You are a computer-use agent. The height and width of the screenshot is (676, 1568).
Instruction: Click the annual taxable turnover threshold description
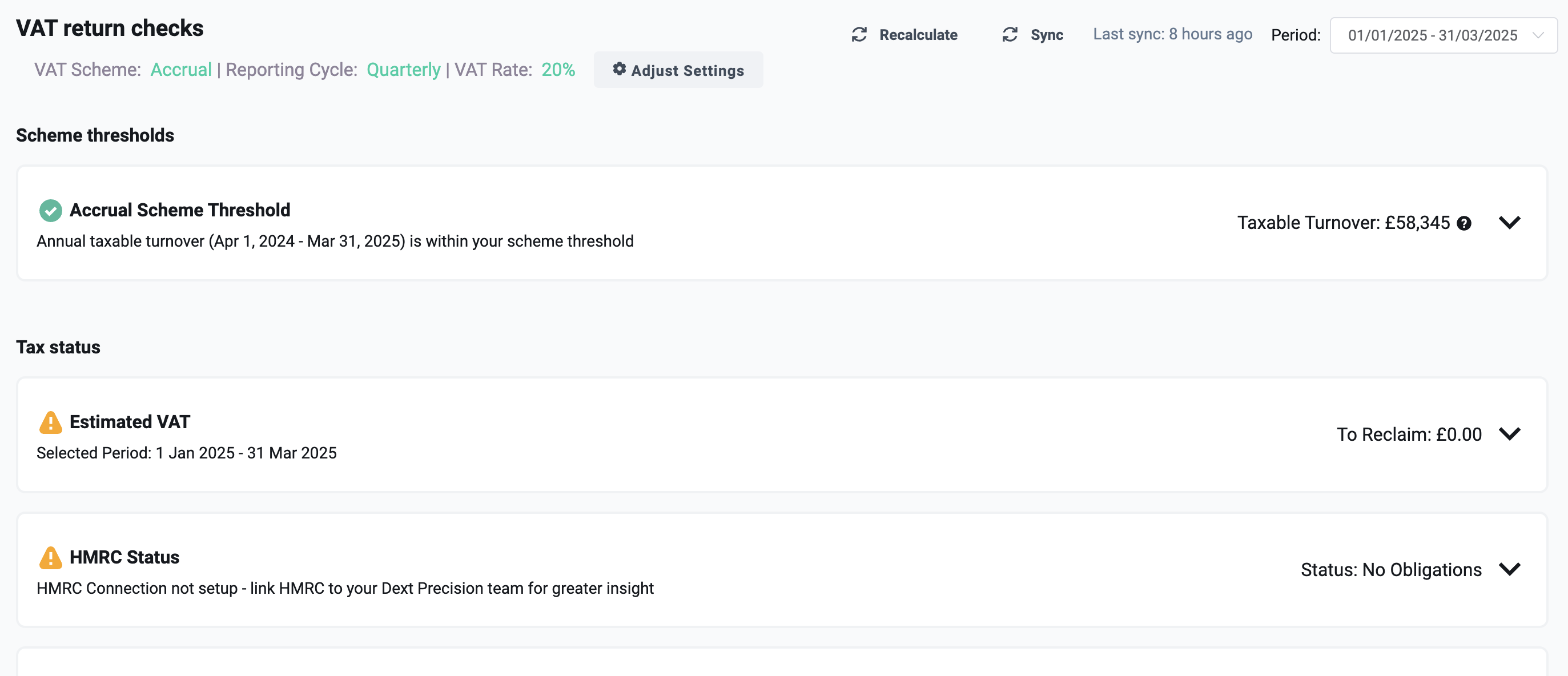[335, 241]
